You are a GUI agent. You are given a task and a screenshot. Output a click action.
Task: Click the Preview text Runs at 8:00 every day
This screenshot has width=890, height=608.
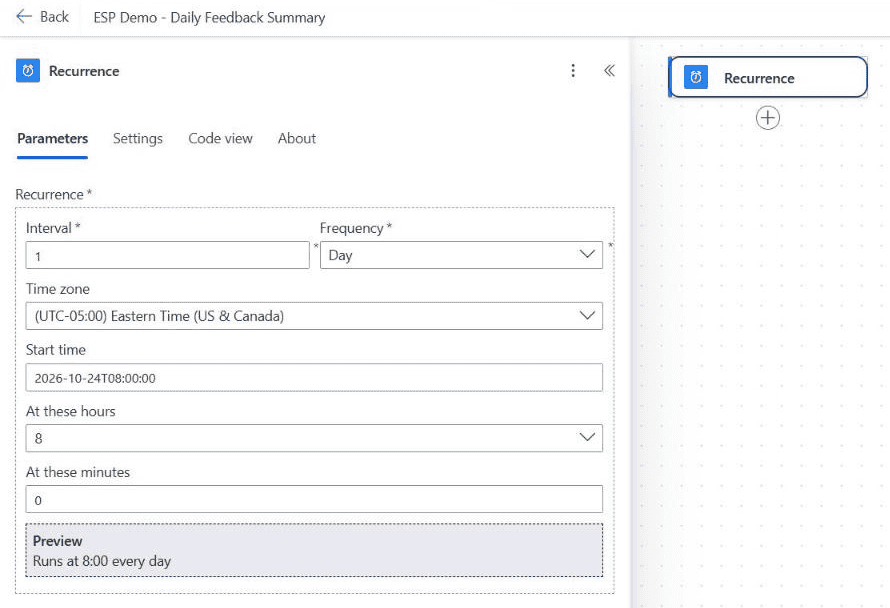point(102,561)
